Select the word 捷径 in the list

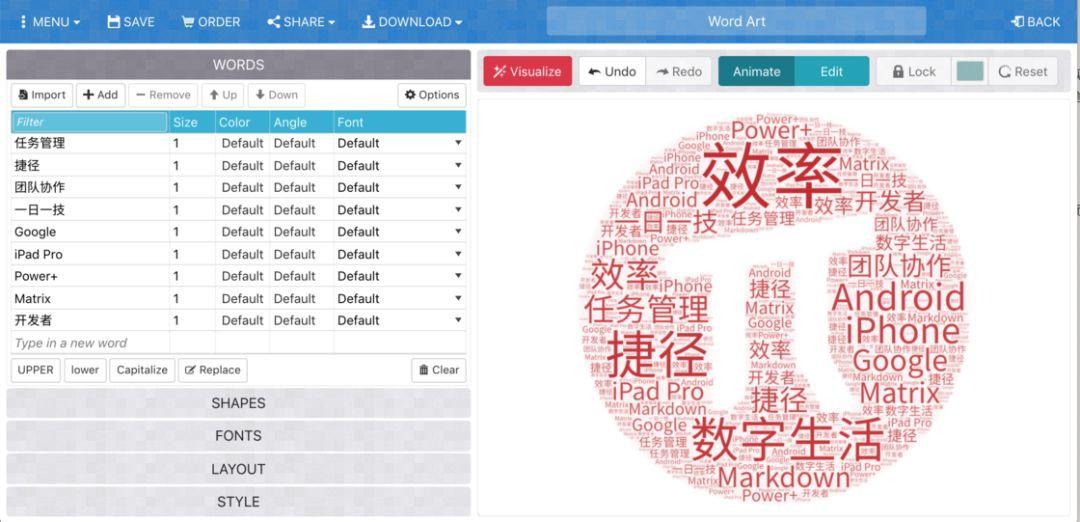pos(27,165)
